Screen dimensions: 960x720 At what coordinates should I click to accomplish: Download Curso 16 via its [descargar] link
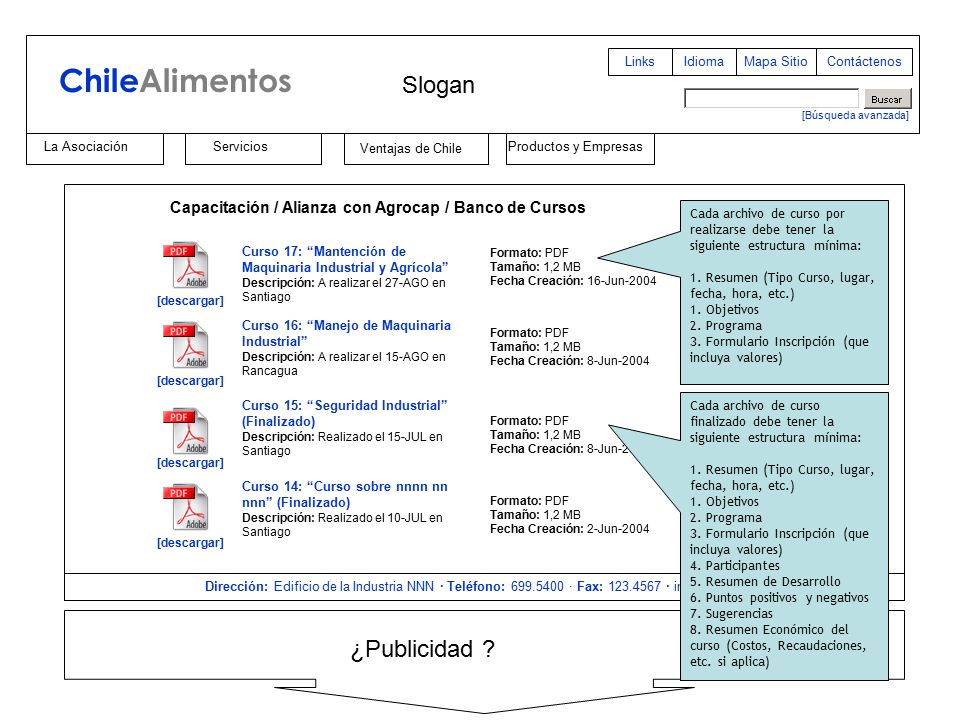(x=190, y=381)
